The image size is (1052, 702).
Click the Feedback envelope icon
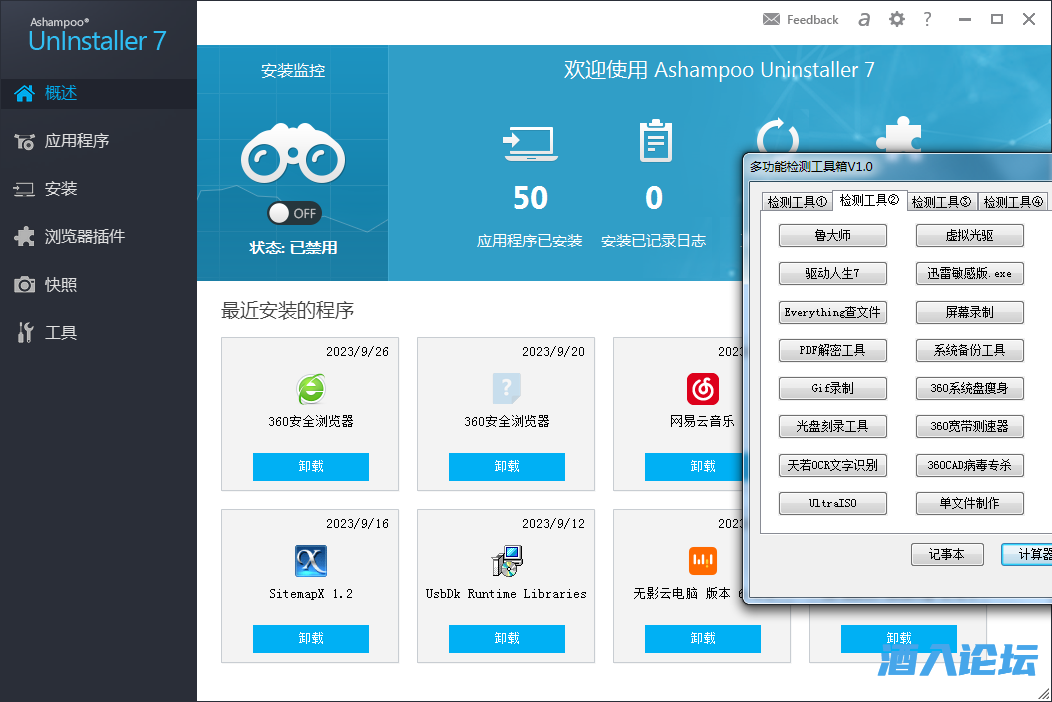click(771, 19)
